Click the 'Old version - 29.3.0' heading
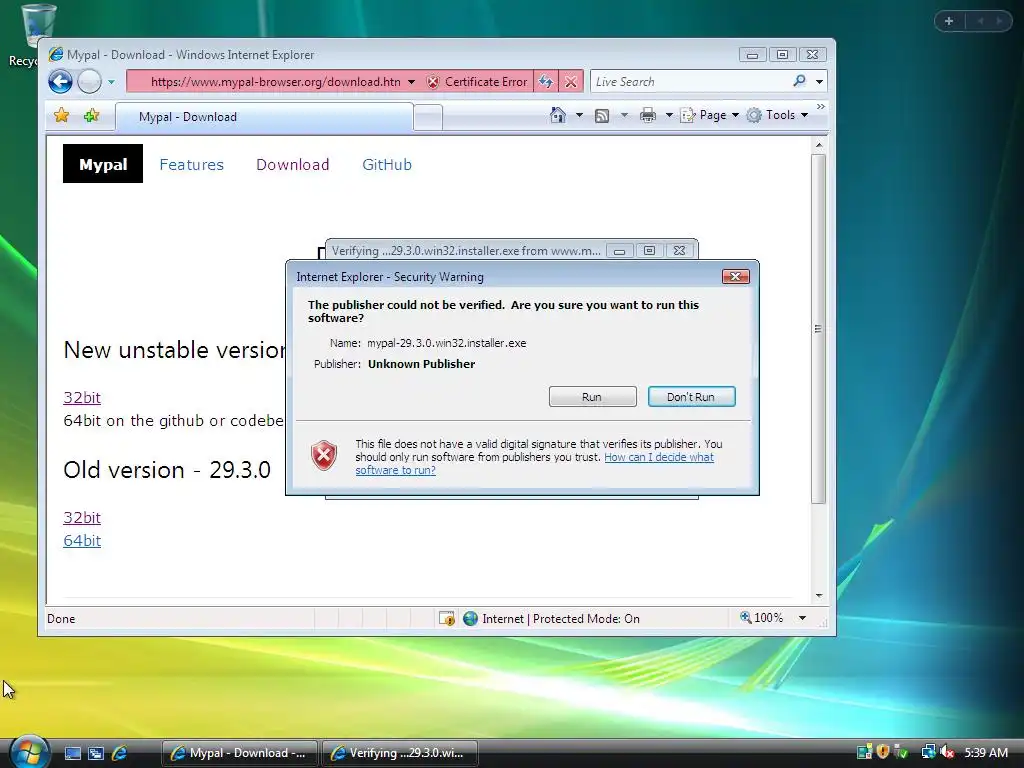This screenshot has height=768, width=1024. (x=167, y=470)
